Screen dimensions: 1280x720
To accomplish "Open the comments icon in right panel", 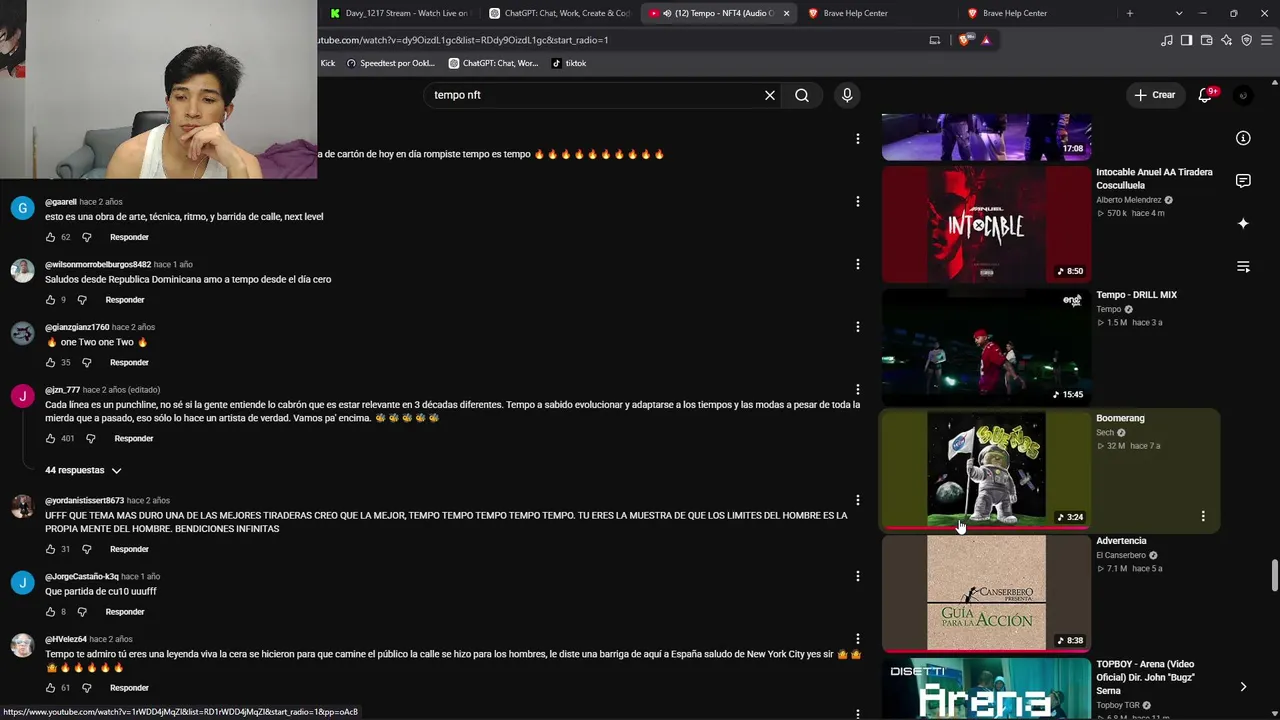I will (1243, 181).
